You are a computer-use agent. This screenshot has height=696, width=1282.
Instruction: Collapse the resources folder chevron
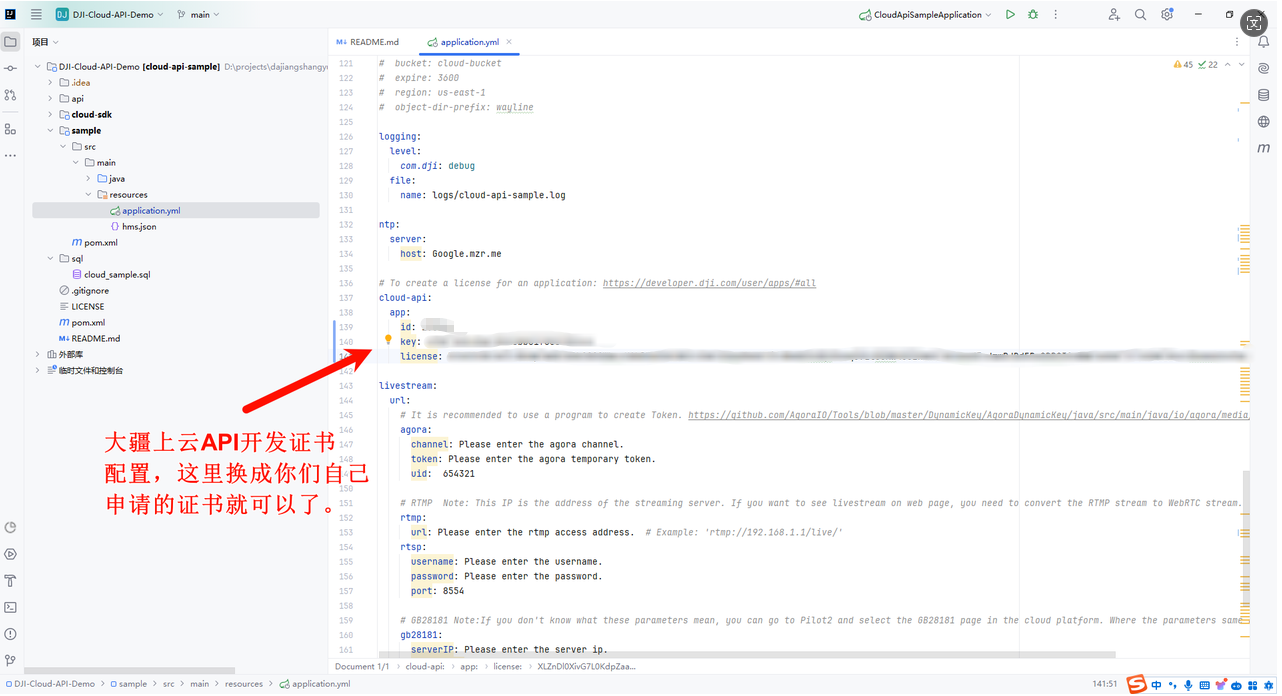coord(88,194)
